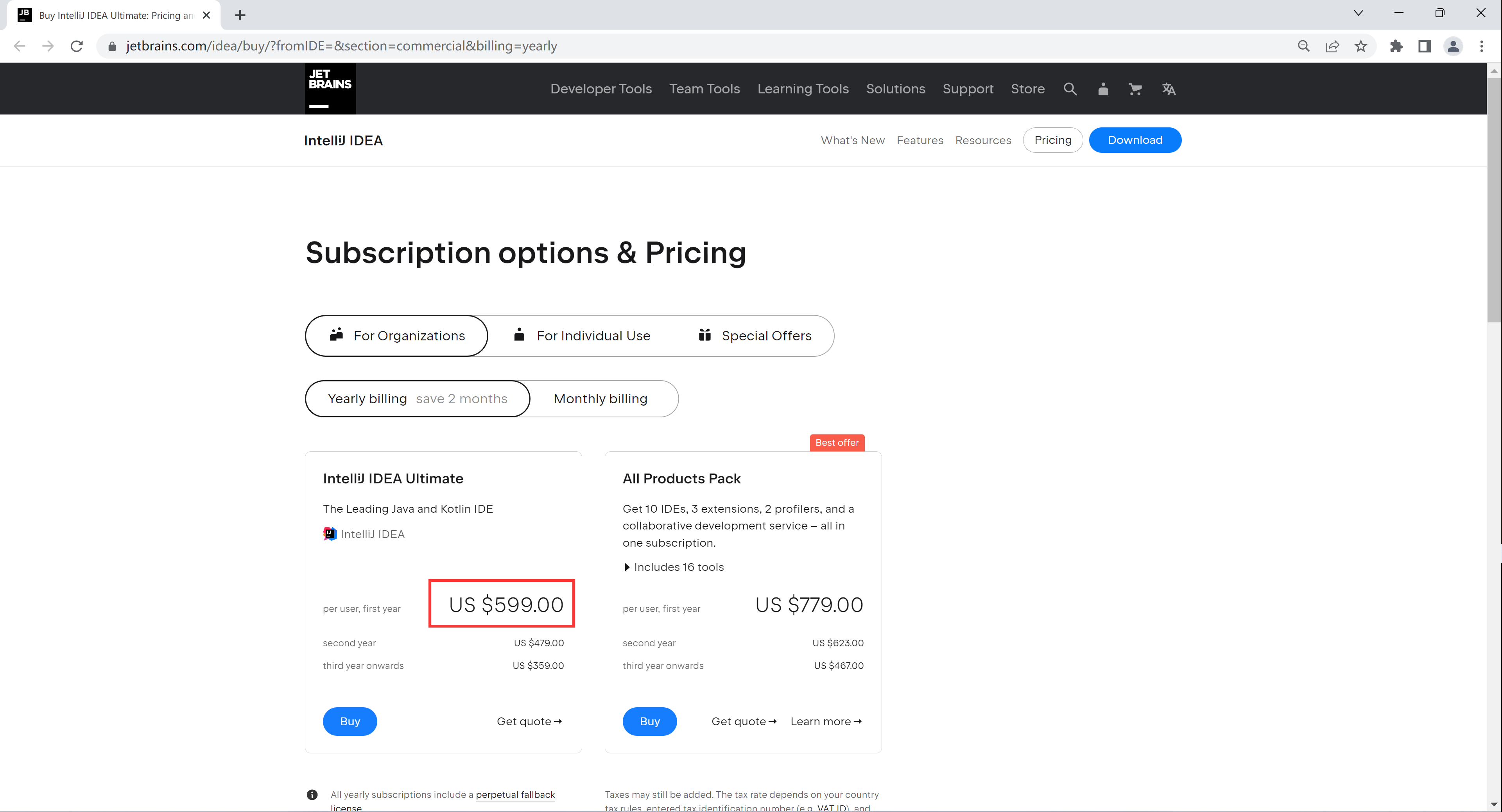This screenshot has width=1502, height=812.
Task: Open Learning Tools menu
Action: [x=803, y=89]
